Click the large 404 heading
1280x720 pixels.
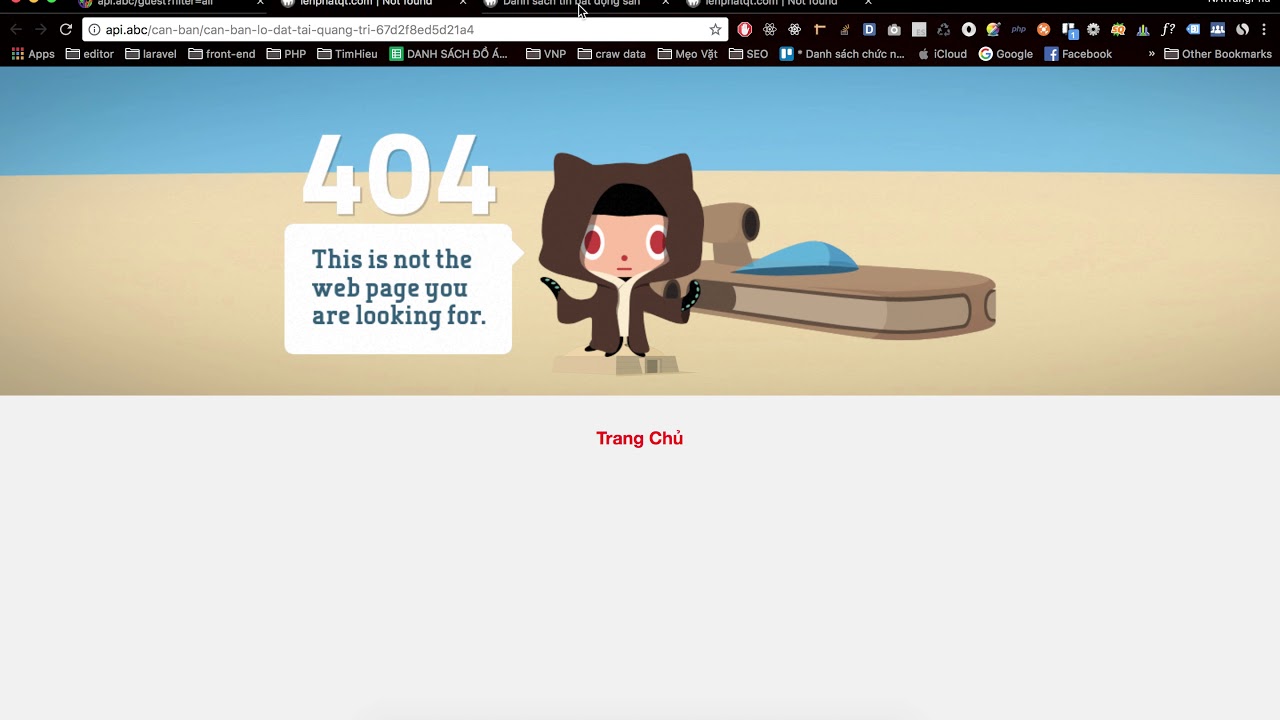(398, 173)
